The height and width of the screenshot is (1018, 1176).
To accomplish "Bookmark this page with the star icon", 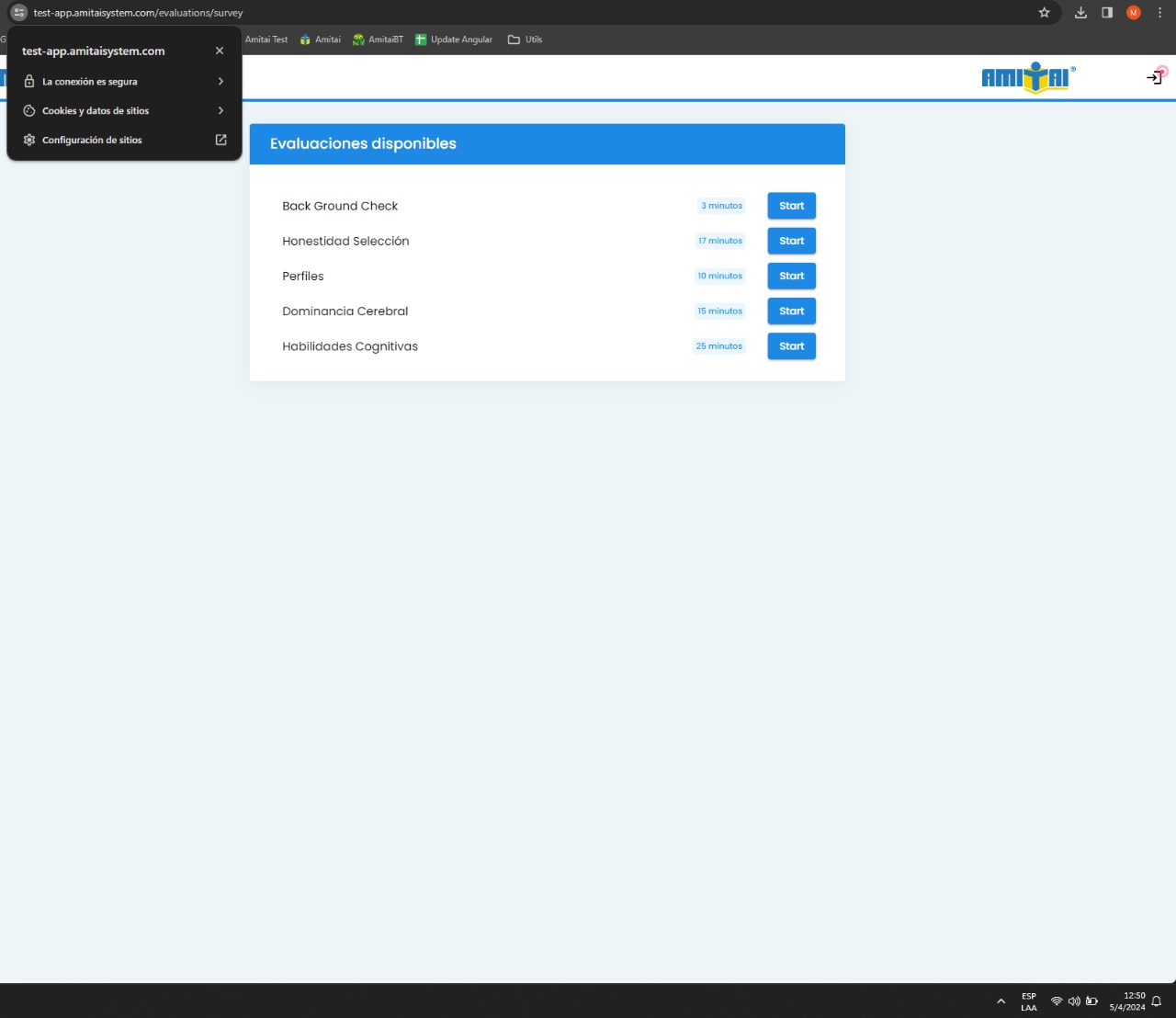I will [1044, 13].
